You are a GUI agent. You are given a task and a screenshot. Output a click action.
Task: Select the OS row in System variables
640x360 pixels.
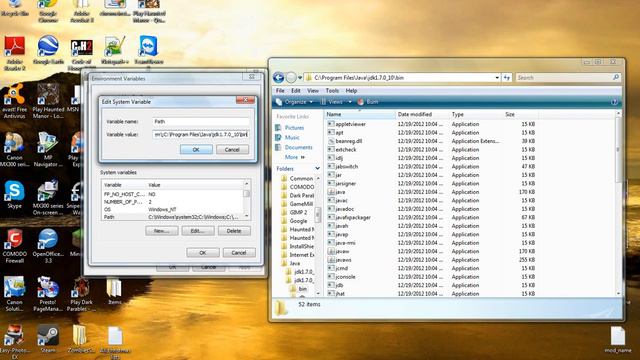click(x=173, y=209)
